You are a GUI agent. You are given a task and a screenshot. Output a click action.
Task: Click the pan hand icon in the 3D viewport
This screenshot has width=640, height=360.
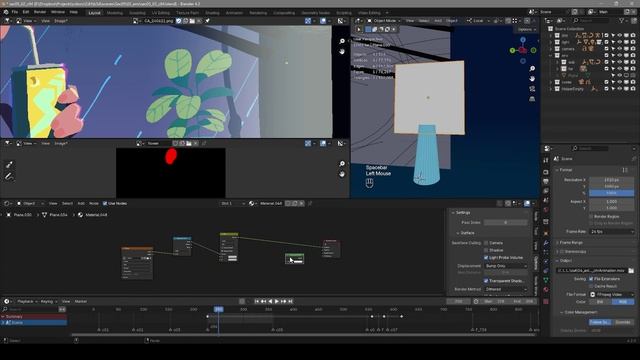click(532, 78)
